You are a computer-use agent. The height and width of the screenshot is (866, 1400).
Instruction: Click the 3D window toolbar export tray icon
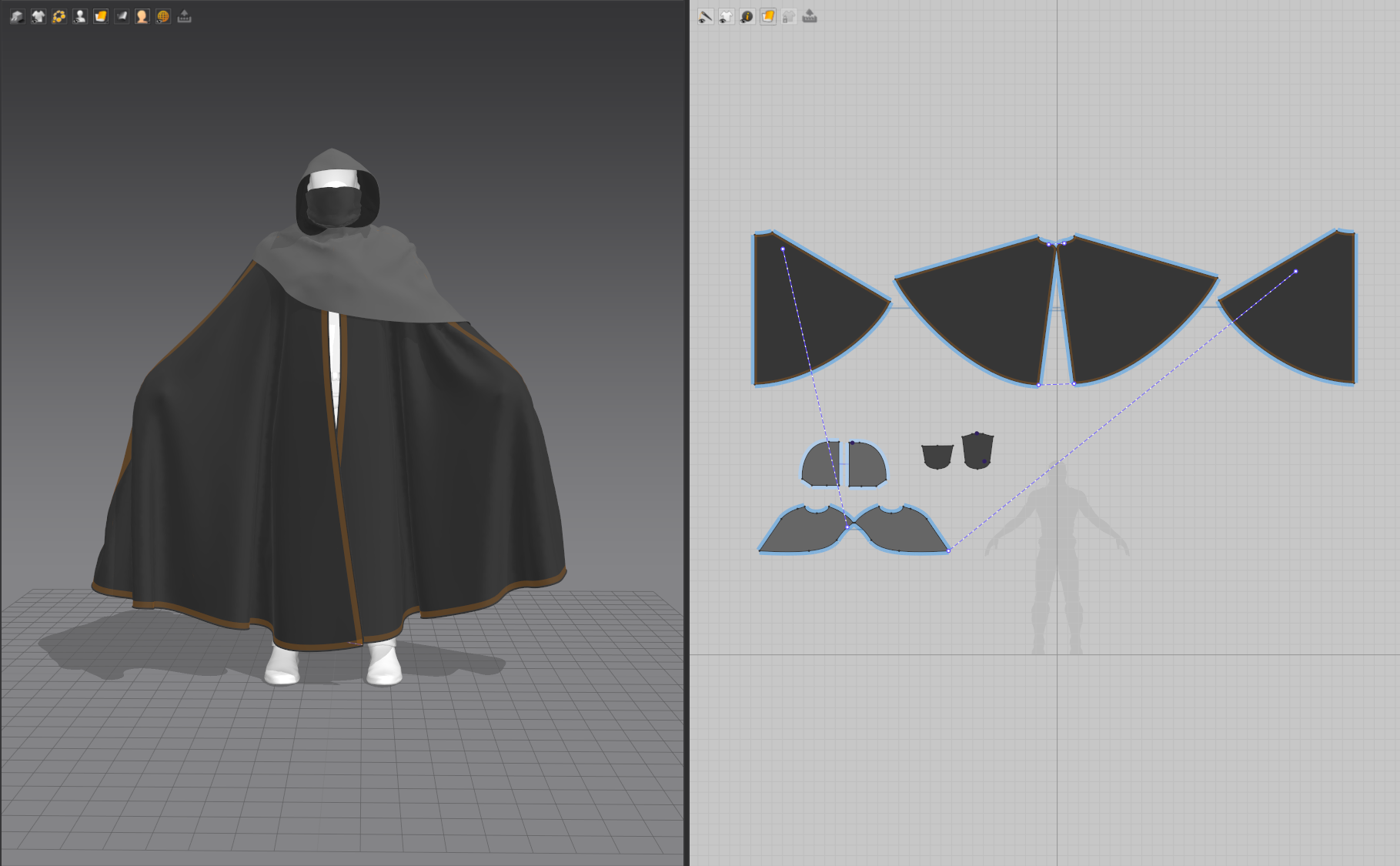pyautogui.click(x=184, y=16)
